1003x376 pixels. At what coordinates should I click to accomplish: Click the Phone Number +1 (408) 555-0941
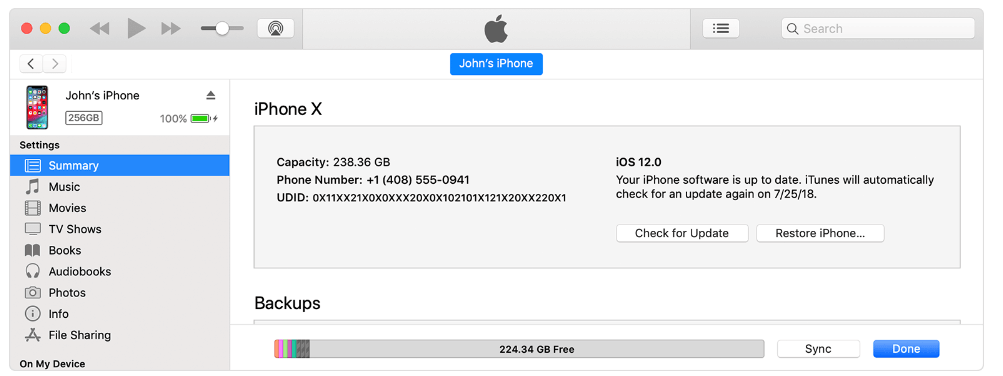pos(373,180)
